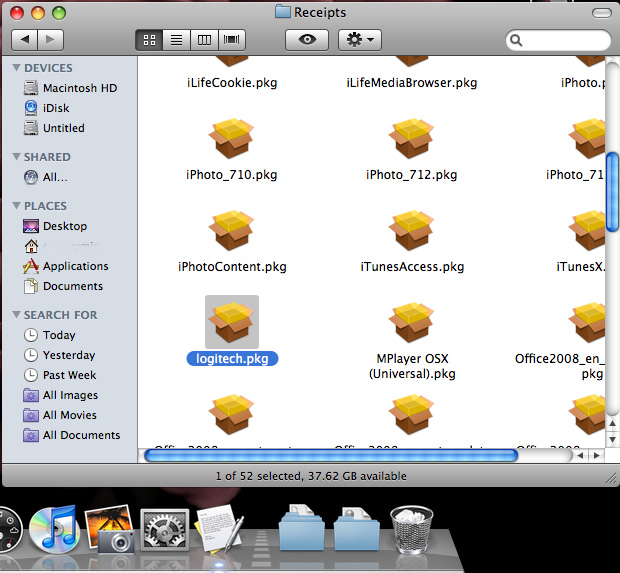Viewport: 620px width, 573px height.
Task: Open Quick Look with the eye button
Action: (307, 40)
